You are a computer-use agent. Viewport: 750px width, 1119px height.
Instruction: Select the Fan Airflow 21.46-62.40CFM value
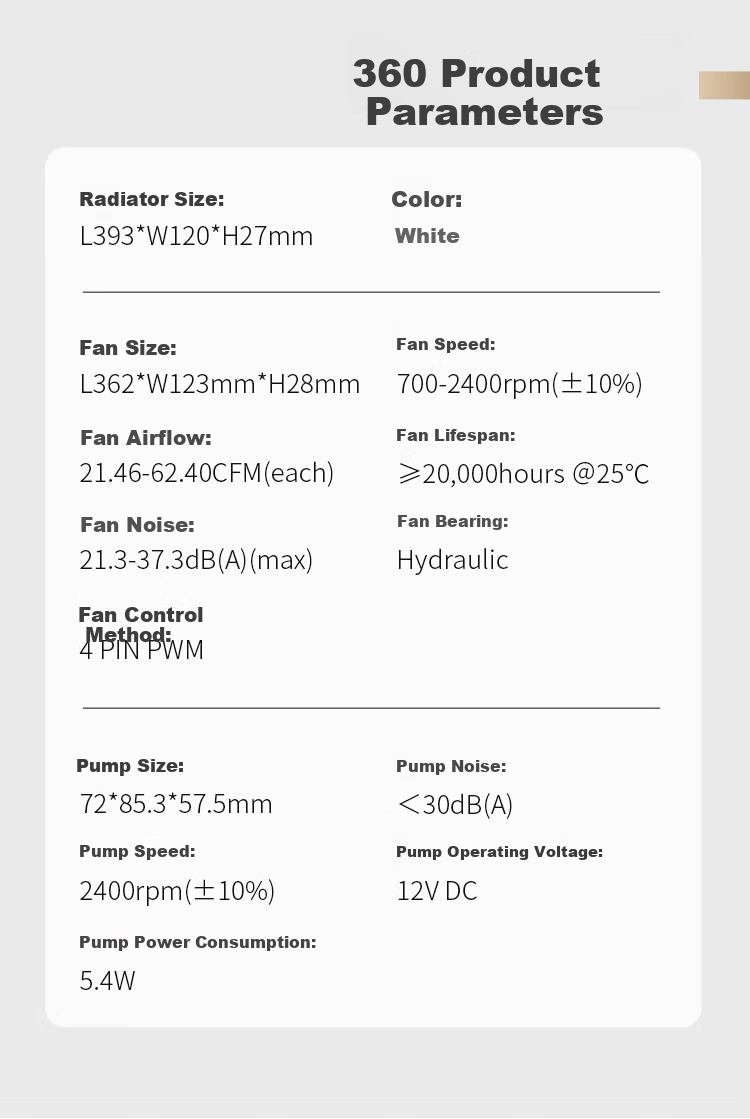coord(206,472)
